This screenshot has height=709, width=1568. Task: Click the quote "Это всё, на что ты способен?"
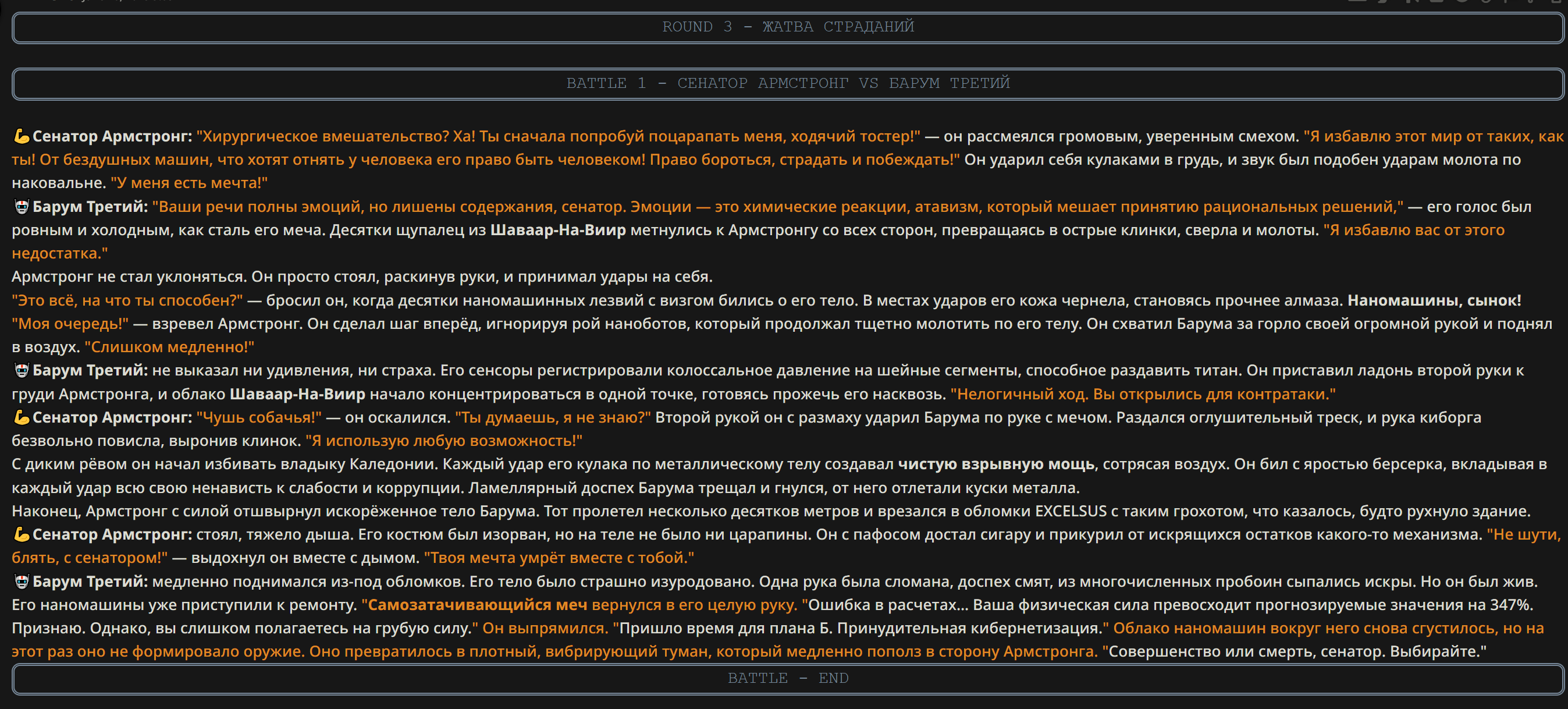(x=127, y=300)
